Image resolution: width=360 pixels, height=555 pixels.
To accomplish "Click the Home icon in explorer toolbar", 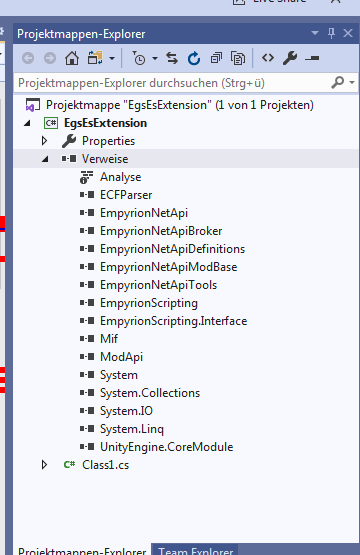I will point(72,58).
